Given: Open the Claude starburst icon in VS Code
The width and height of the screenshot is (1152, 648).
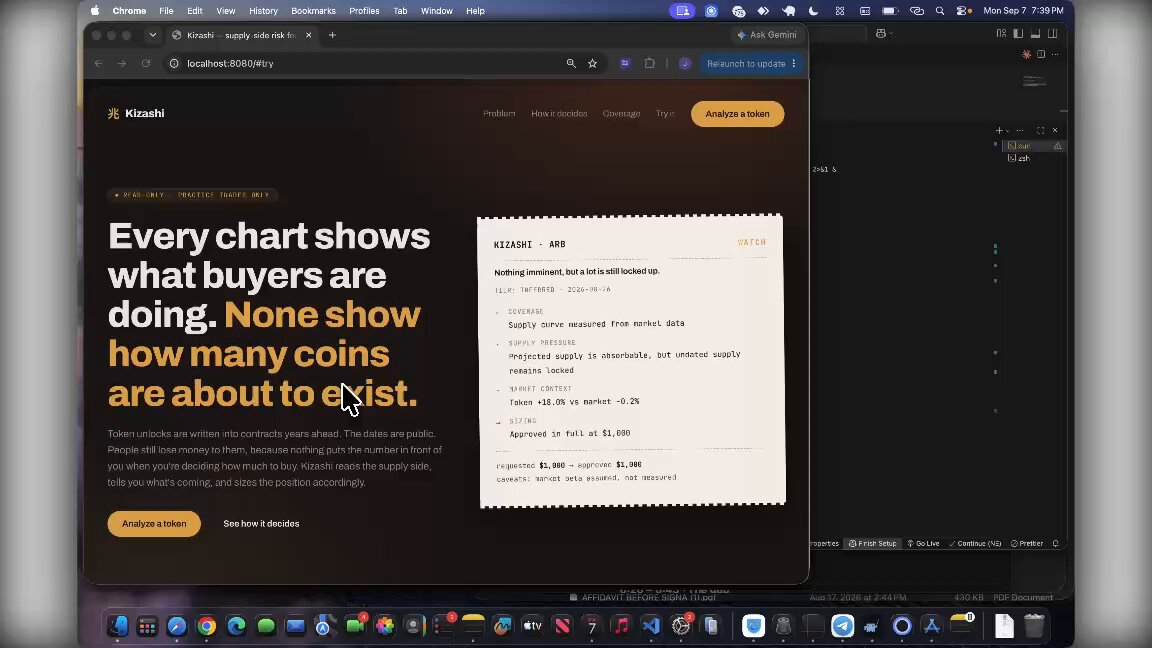Looking at the screenshot, I should click(1026, 54).
